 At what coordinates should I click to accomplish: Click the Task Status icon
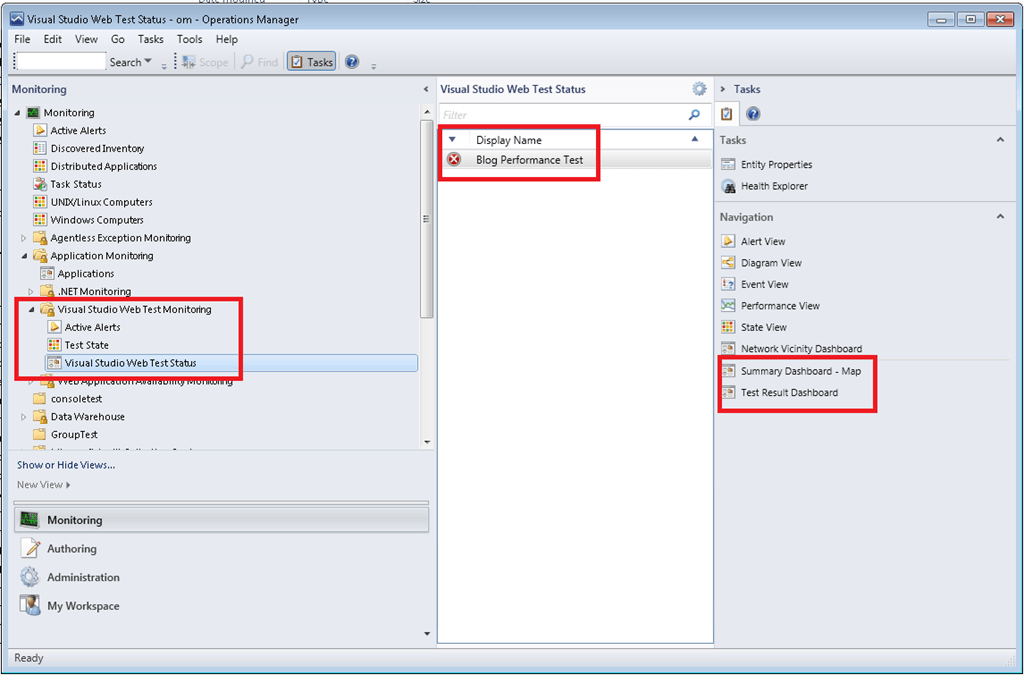point(40,184)
